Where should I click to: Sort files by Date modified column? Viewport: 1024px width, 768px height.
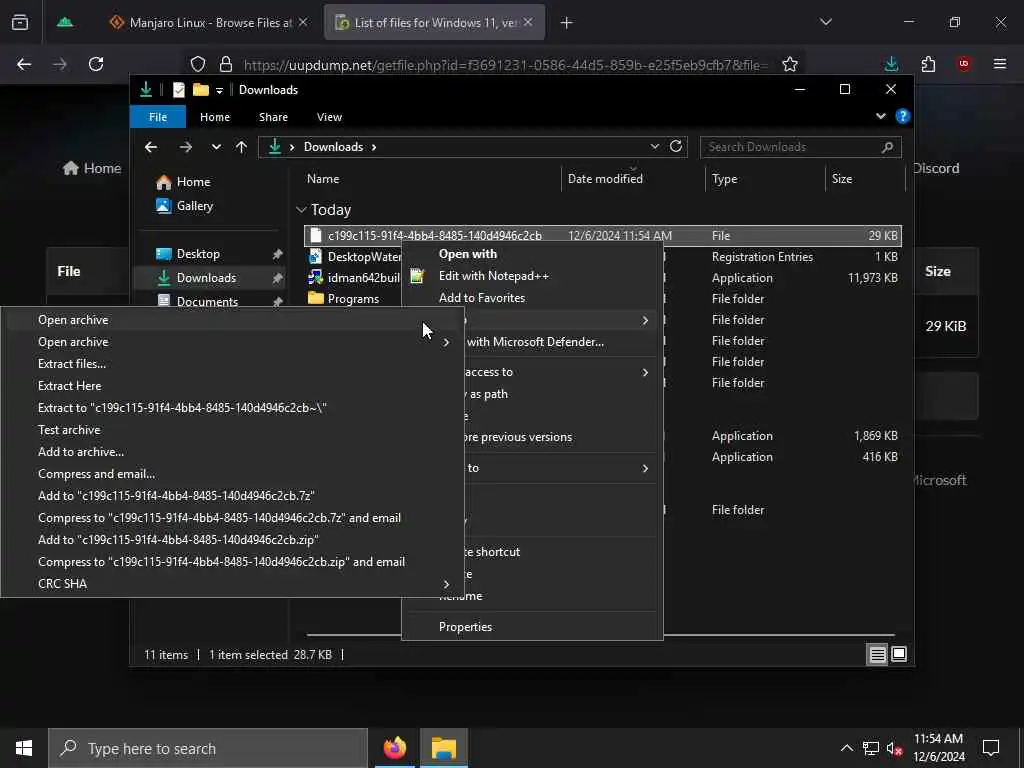605,178
